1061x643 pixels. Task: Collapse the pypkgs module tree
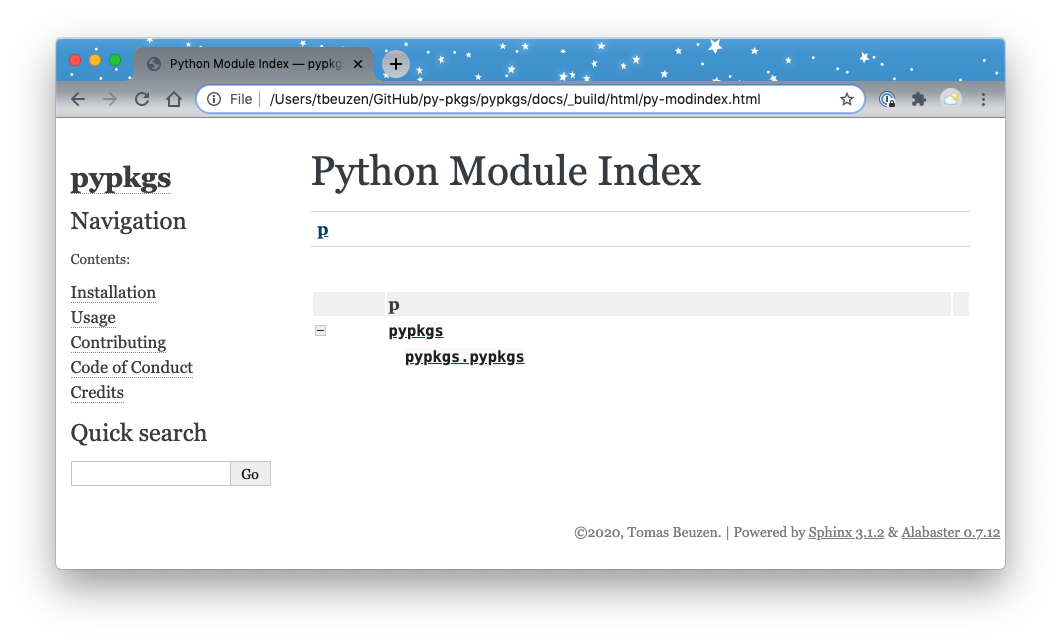pos(320,331)
